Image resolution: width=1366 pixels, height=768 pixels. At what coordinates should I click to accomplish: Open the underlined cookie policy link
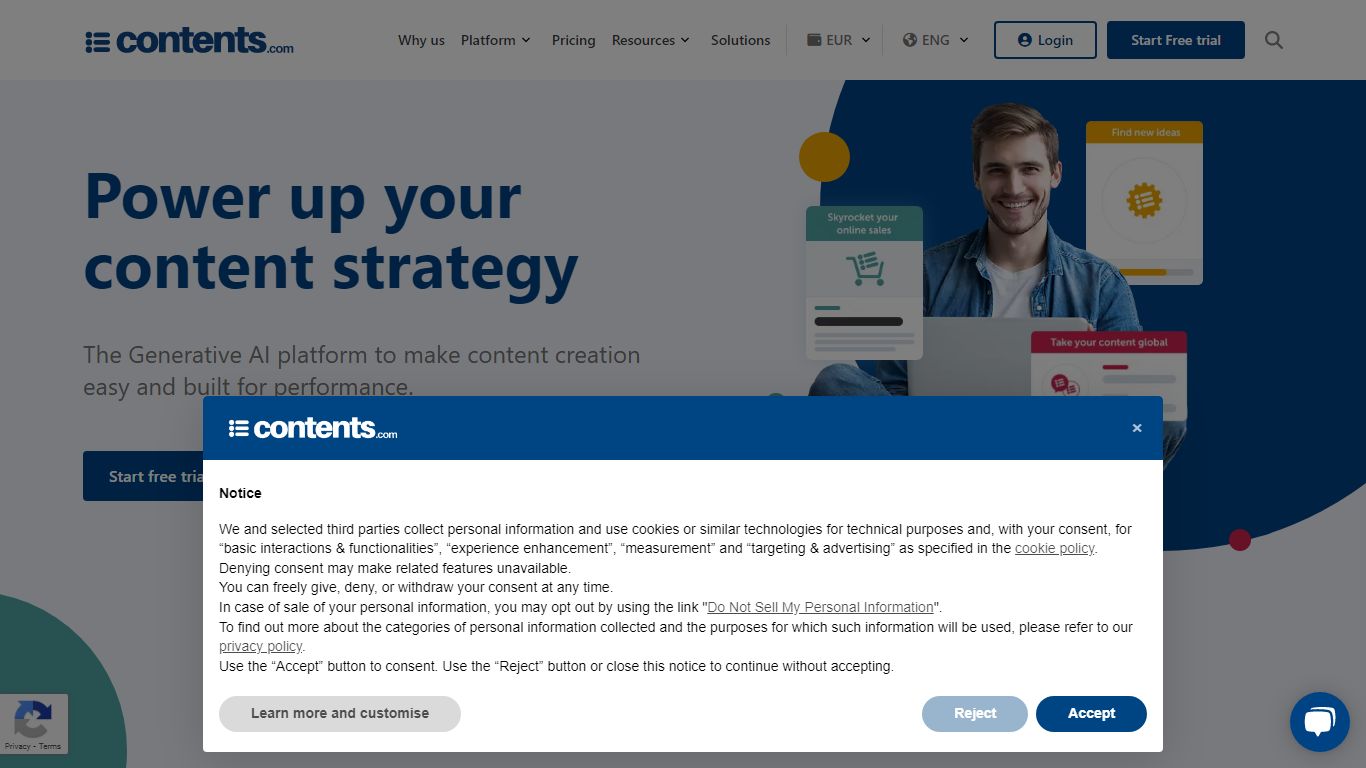(1054, 548)
